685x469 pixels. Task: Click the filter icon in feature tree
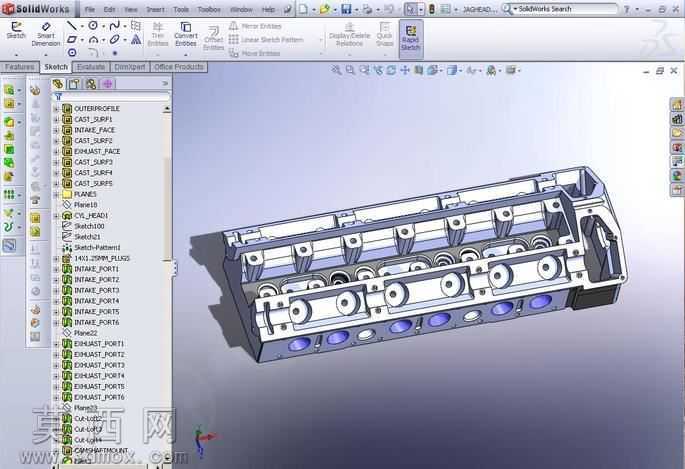58,97
